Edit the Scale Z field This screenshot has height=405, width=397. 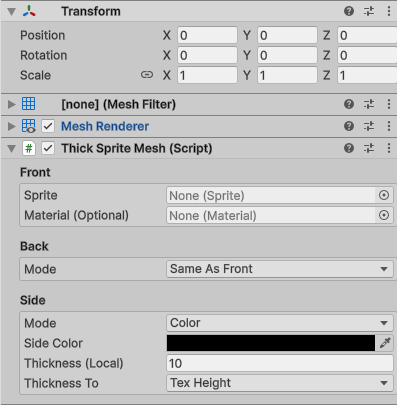[367, 75]
